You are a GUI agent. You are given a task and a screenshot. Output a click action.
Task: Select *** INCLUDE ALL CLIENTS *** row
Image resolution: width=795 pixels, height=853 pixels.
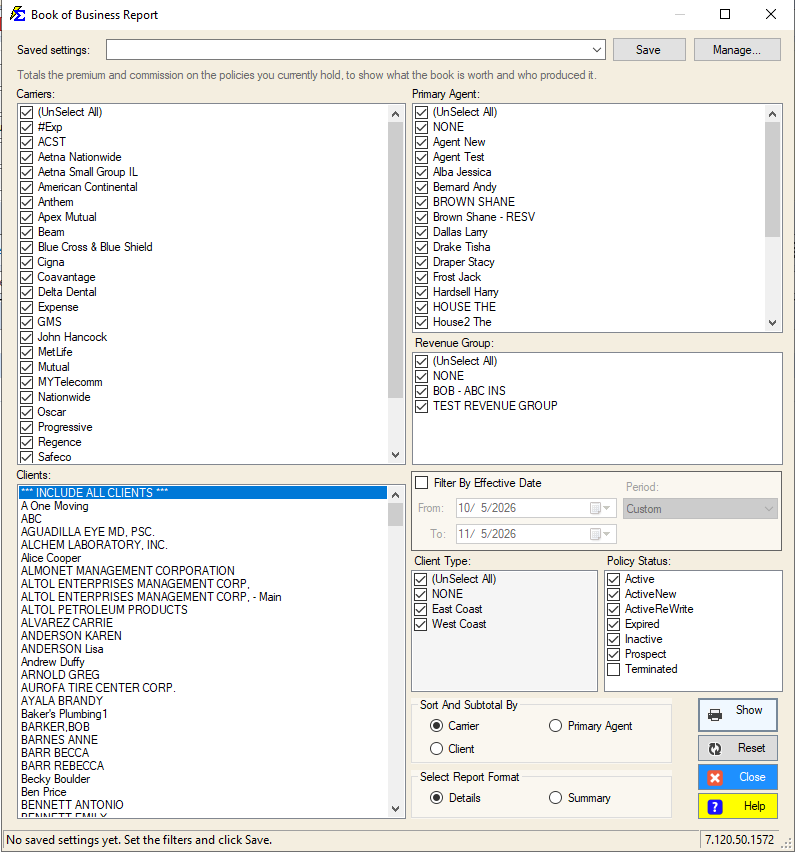pos(203,493)
